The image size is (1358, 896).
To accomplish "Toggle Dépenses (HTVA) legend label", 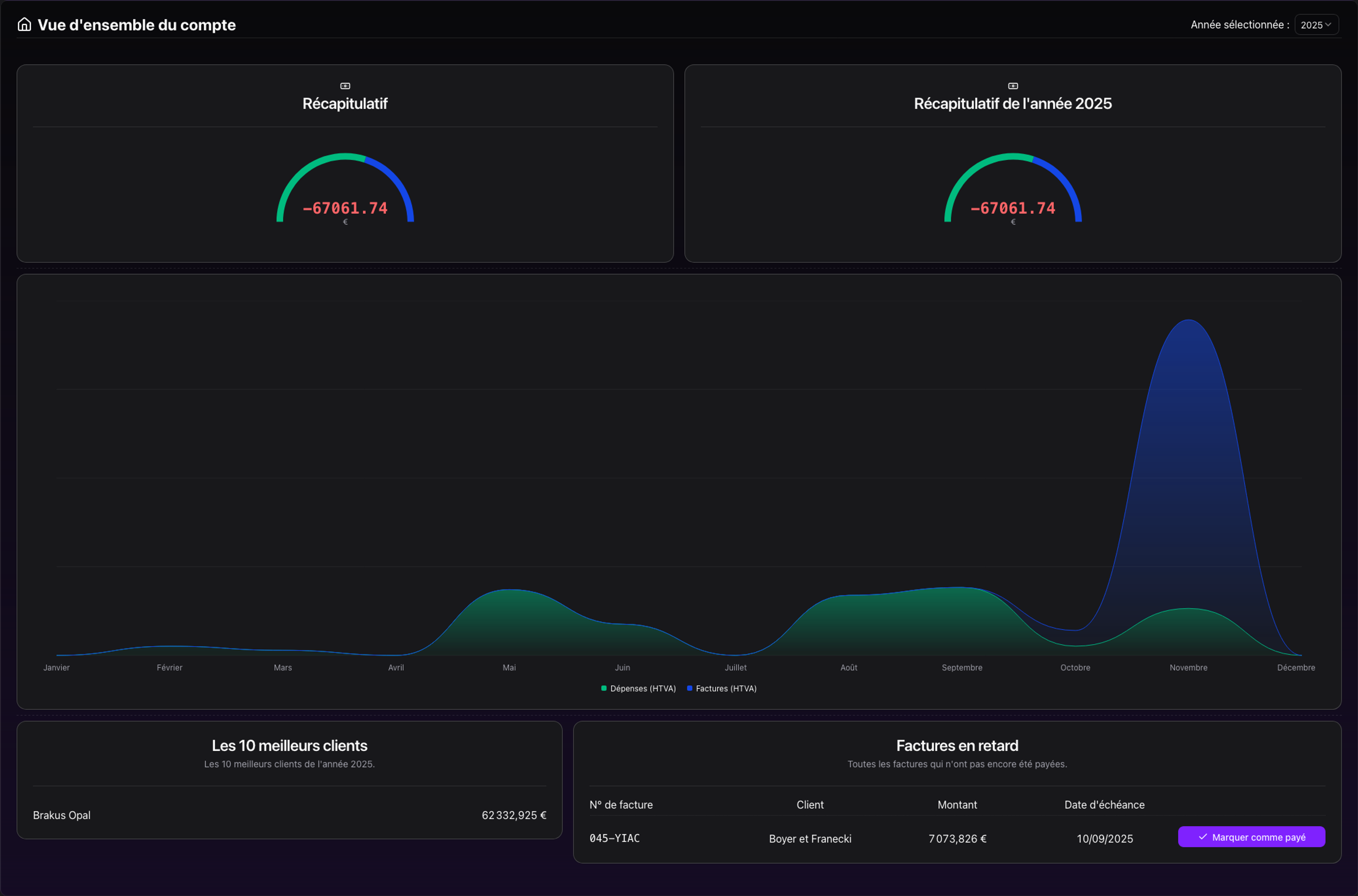I will point(643,689).
